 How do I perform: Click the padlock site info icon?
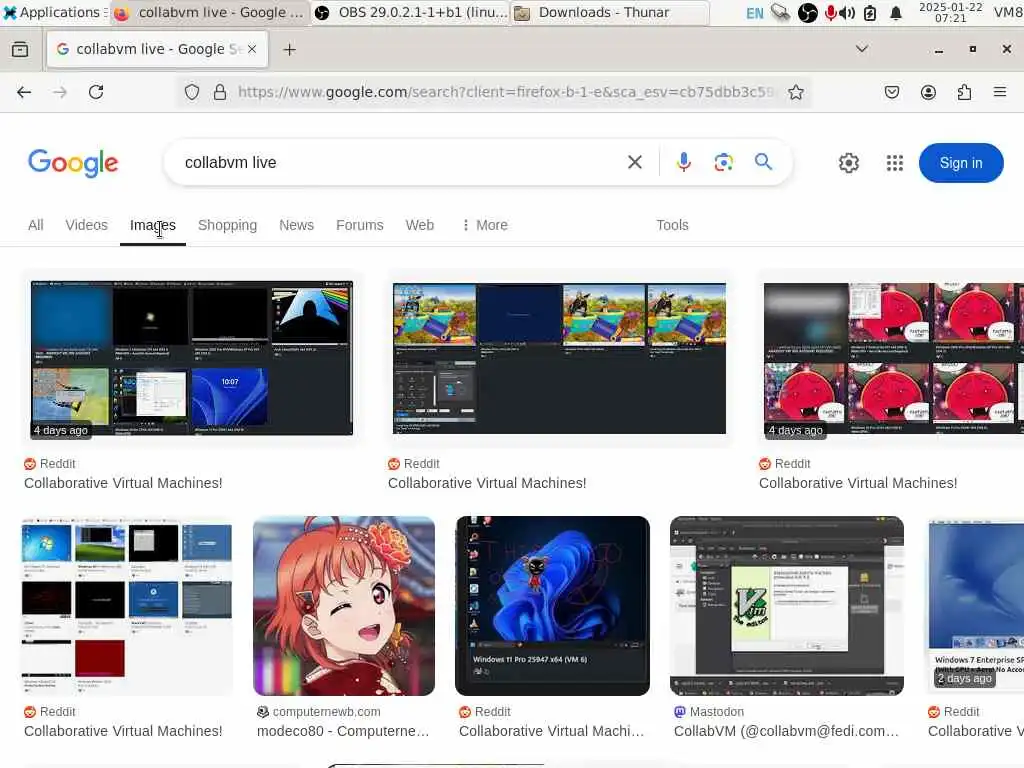coord(220,92)
